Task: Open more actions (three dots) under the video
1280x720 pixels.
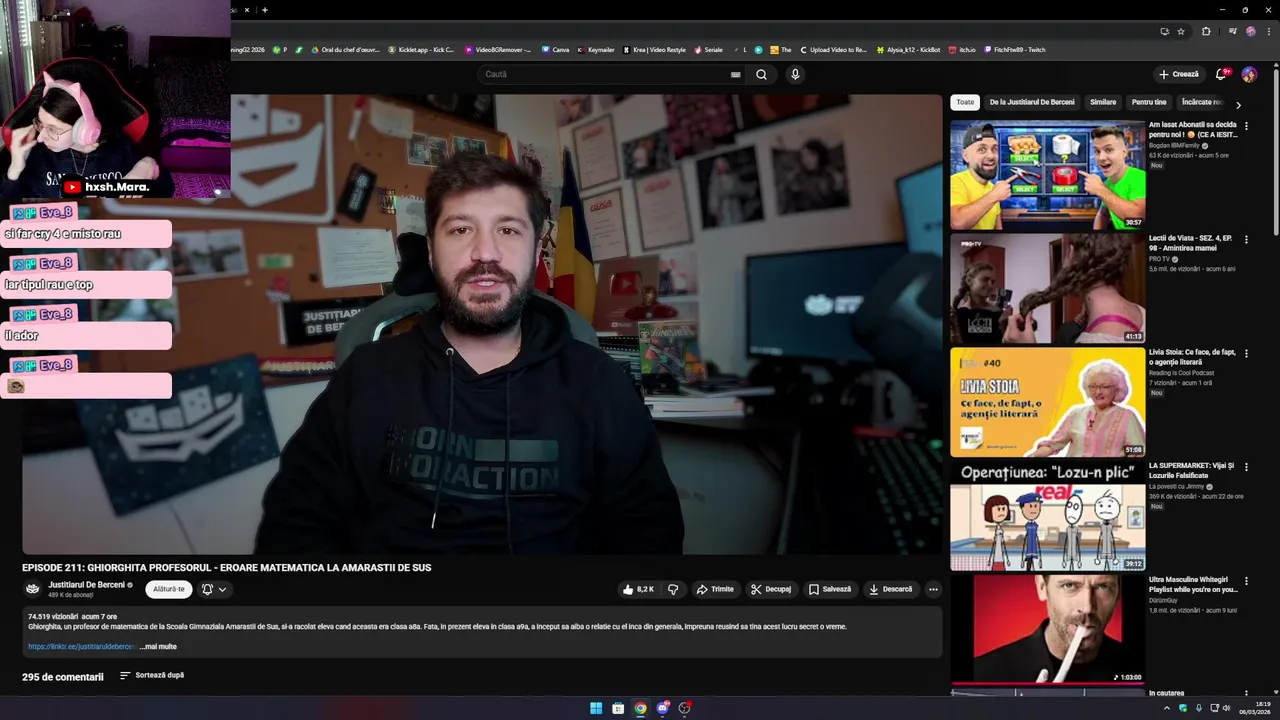Action: (933, 589)
